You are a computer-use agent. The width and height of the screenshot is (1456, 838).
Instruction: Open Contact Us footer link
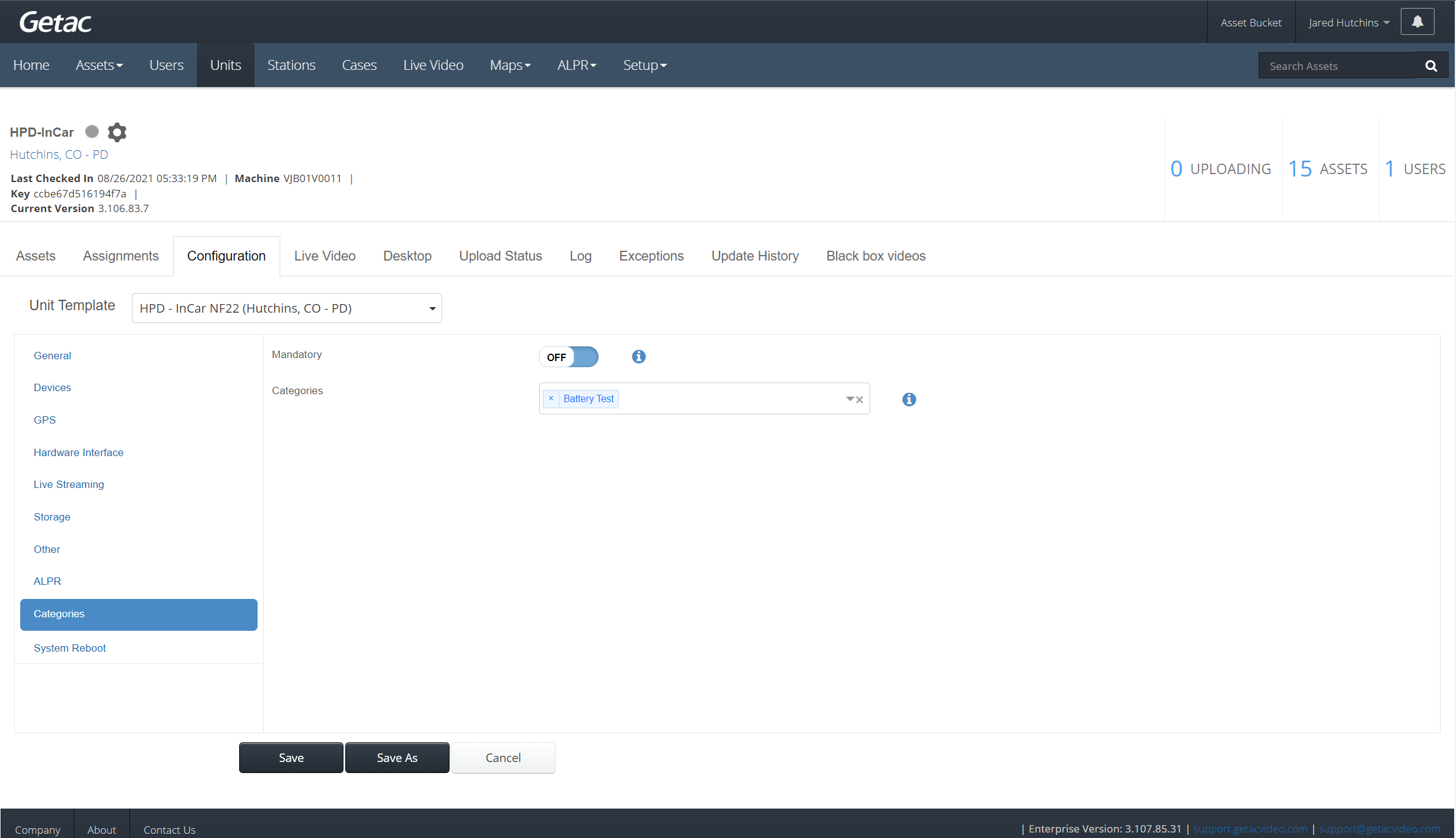pyautogui.click(x=169, y=829)
